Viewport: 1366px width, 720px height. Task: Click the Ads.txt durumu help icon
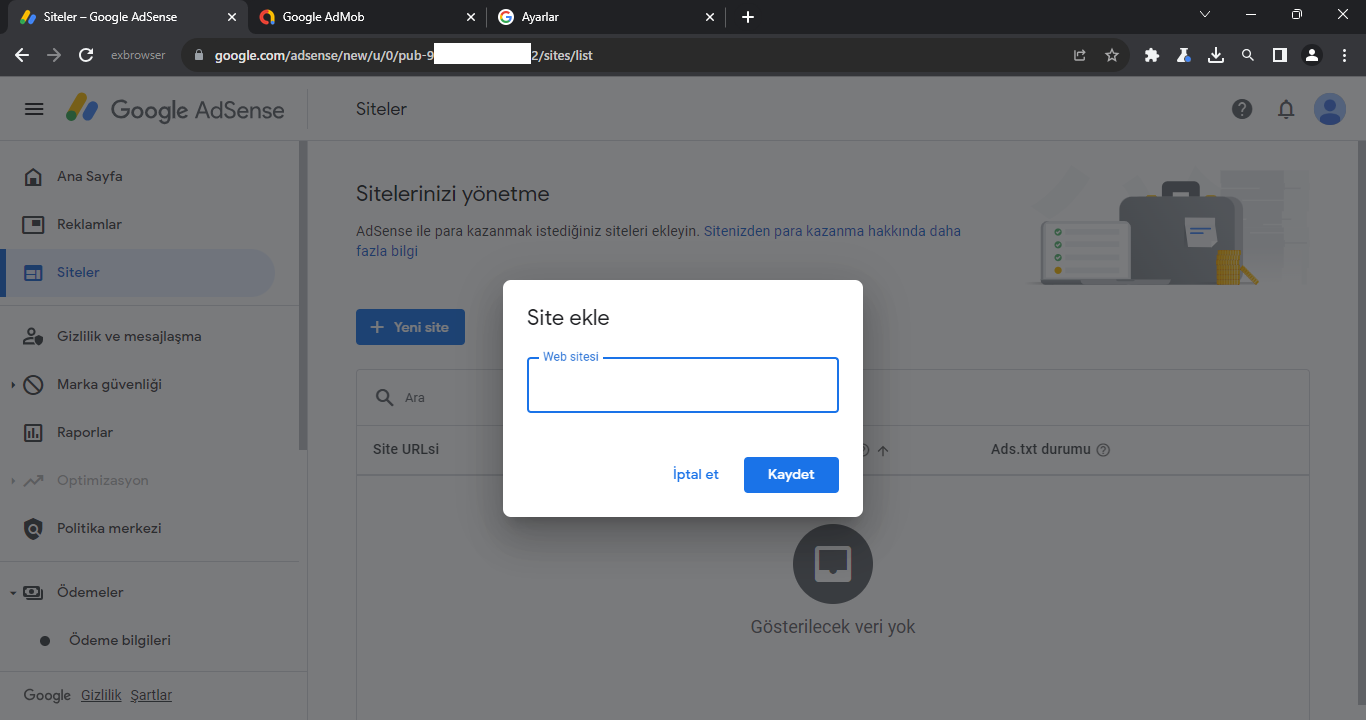pyautogui.click(x=1103, y=450)
